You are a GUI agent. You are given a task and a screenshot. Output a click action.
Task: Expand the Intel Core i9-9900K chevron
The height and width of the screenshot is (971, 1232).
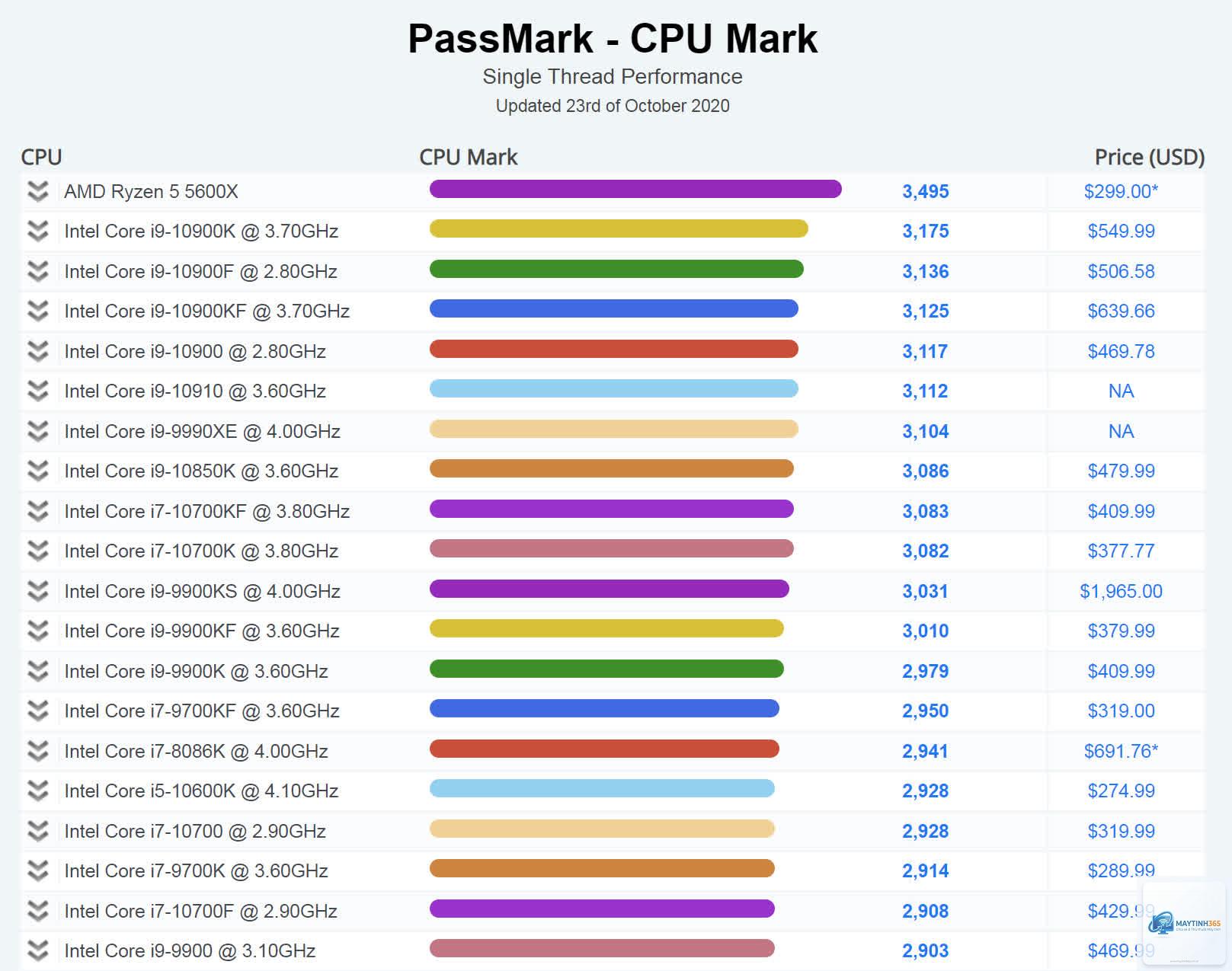pyautogui.click(x=37, y=671)
